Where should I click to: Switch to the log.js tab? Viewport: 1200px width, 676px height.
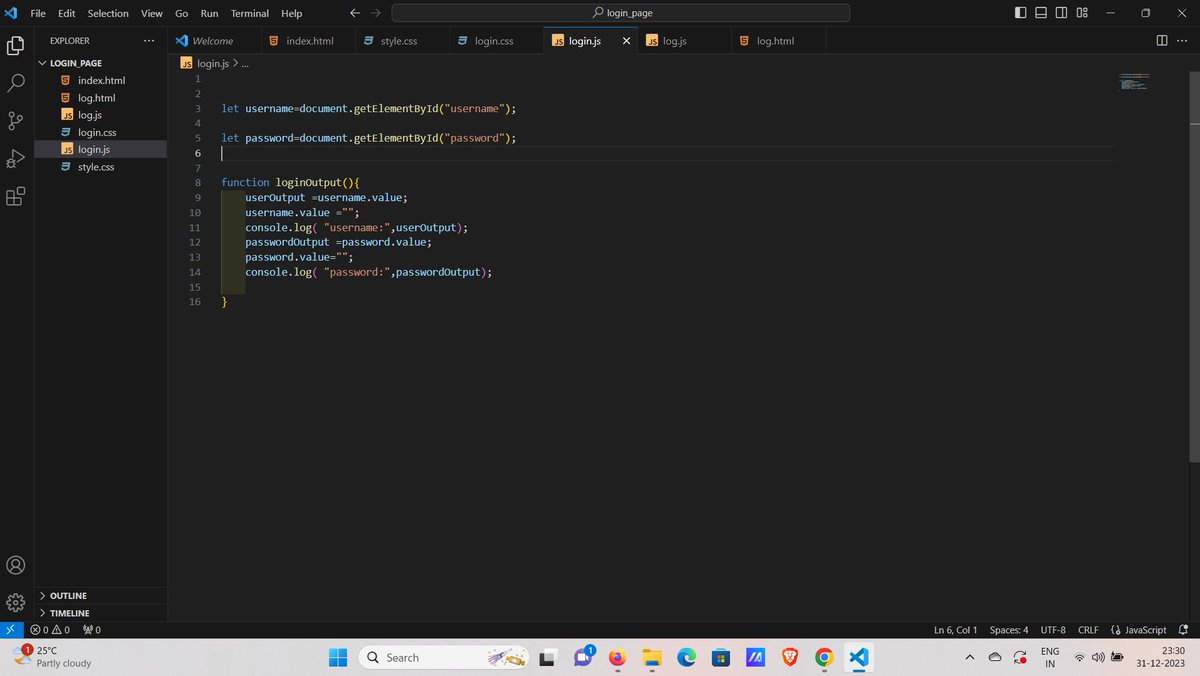coord(685,41)
